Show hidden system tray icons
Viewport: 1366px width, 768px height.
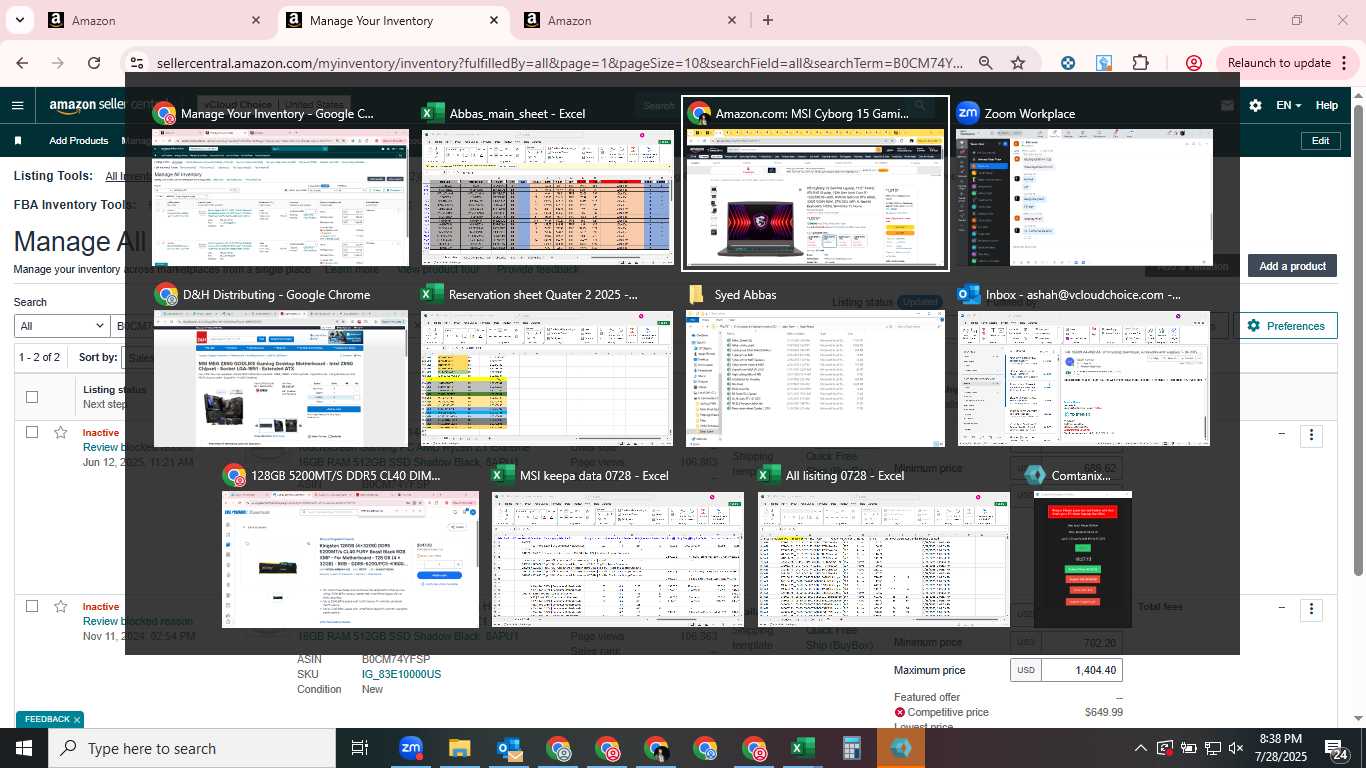point(1140,748)
